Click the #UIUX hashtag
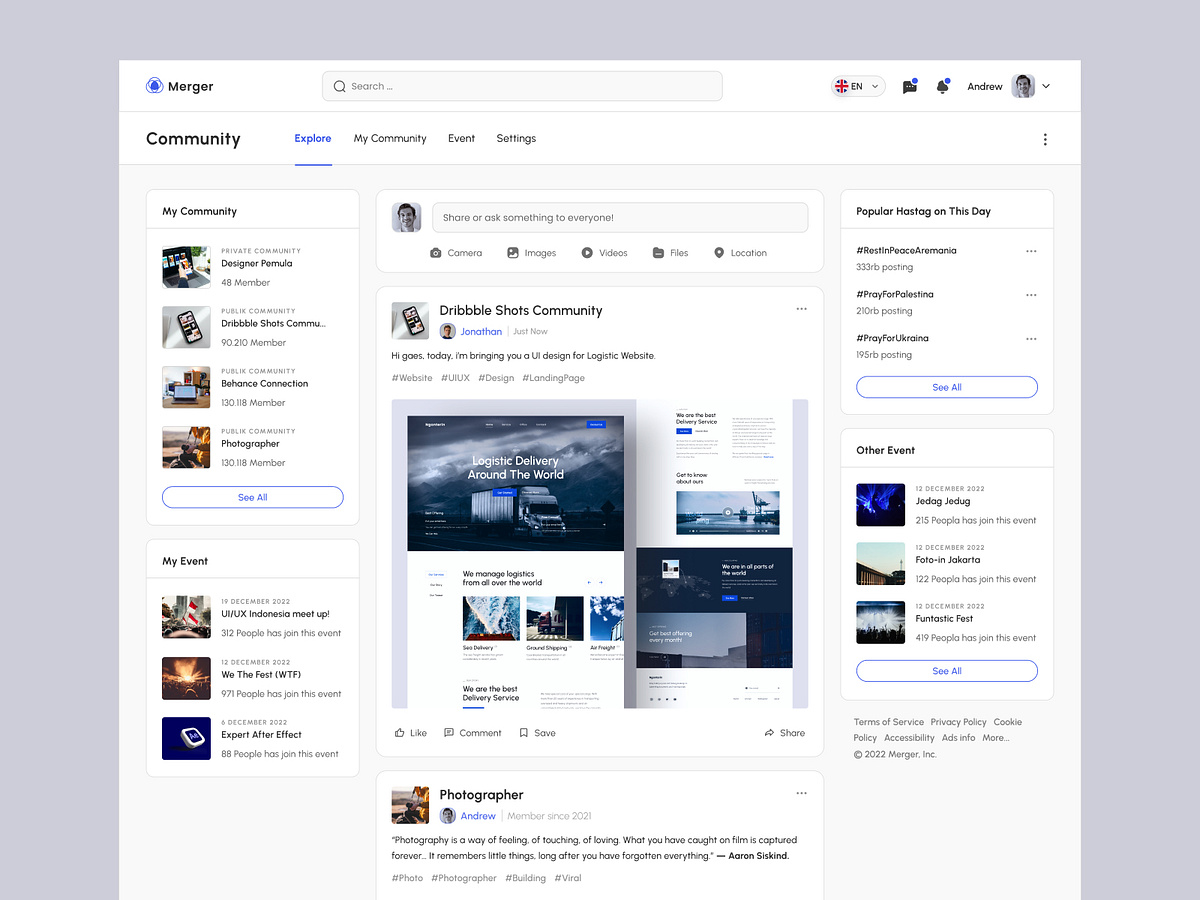This screenshot has width=1200, height=900. (455, 378)
